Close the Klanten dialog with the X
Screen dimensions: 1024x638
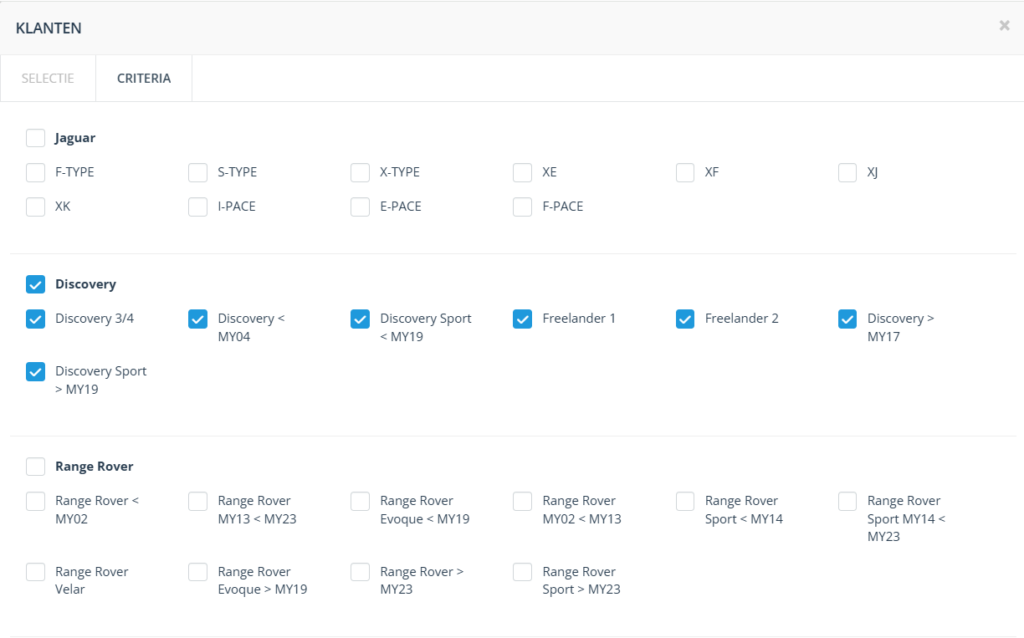pos(1004,25)
